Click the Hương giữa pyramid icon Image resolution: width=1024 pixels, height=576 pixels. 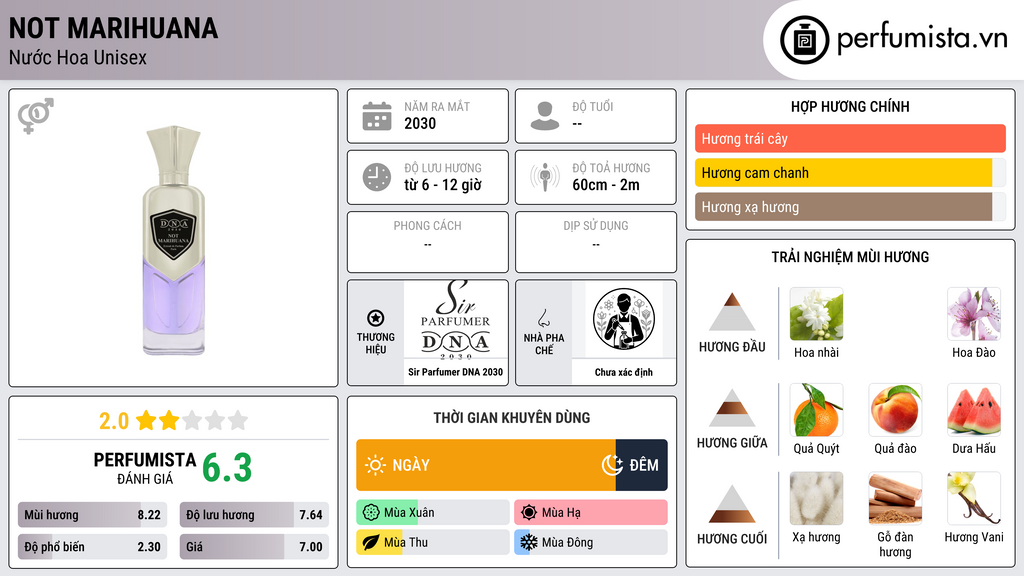[x=732, y=408]
